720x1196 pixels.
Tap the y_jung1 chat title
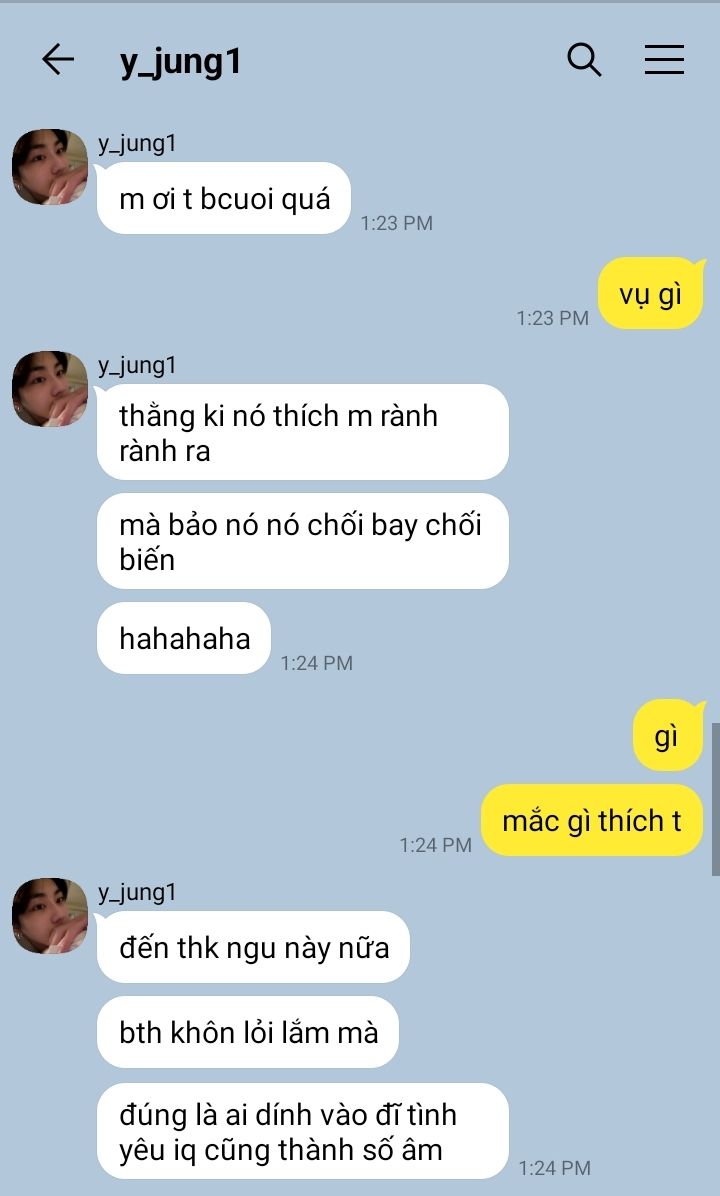180,61
